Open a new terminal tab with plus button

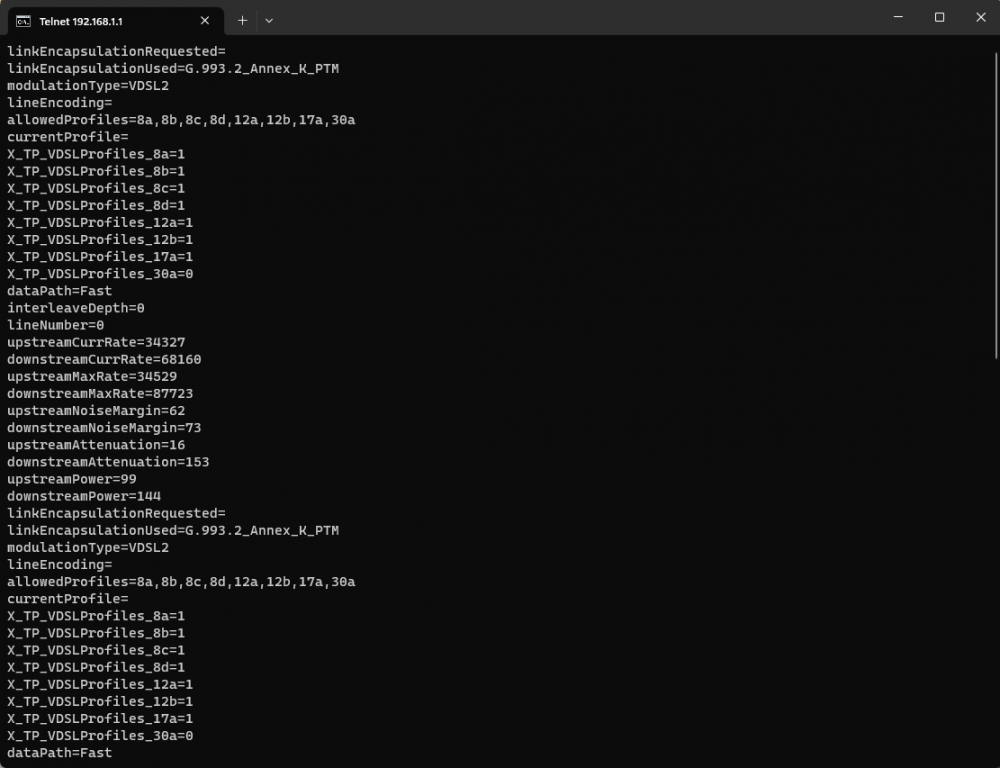[x=242, y=20]
